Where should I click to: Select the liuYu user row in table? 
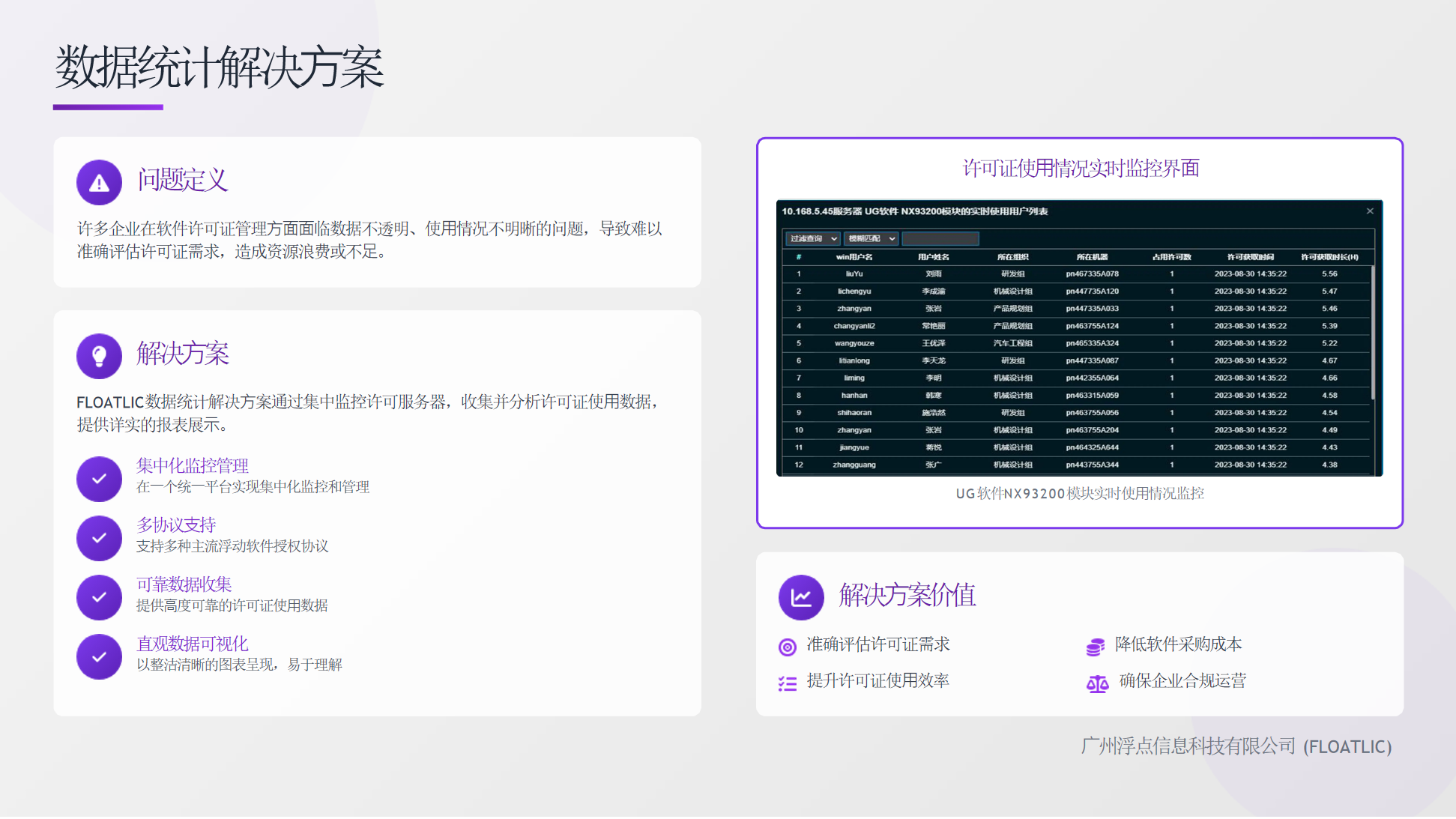click(854, 274)
